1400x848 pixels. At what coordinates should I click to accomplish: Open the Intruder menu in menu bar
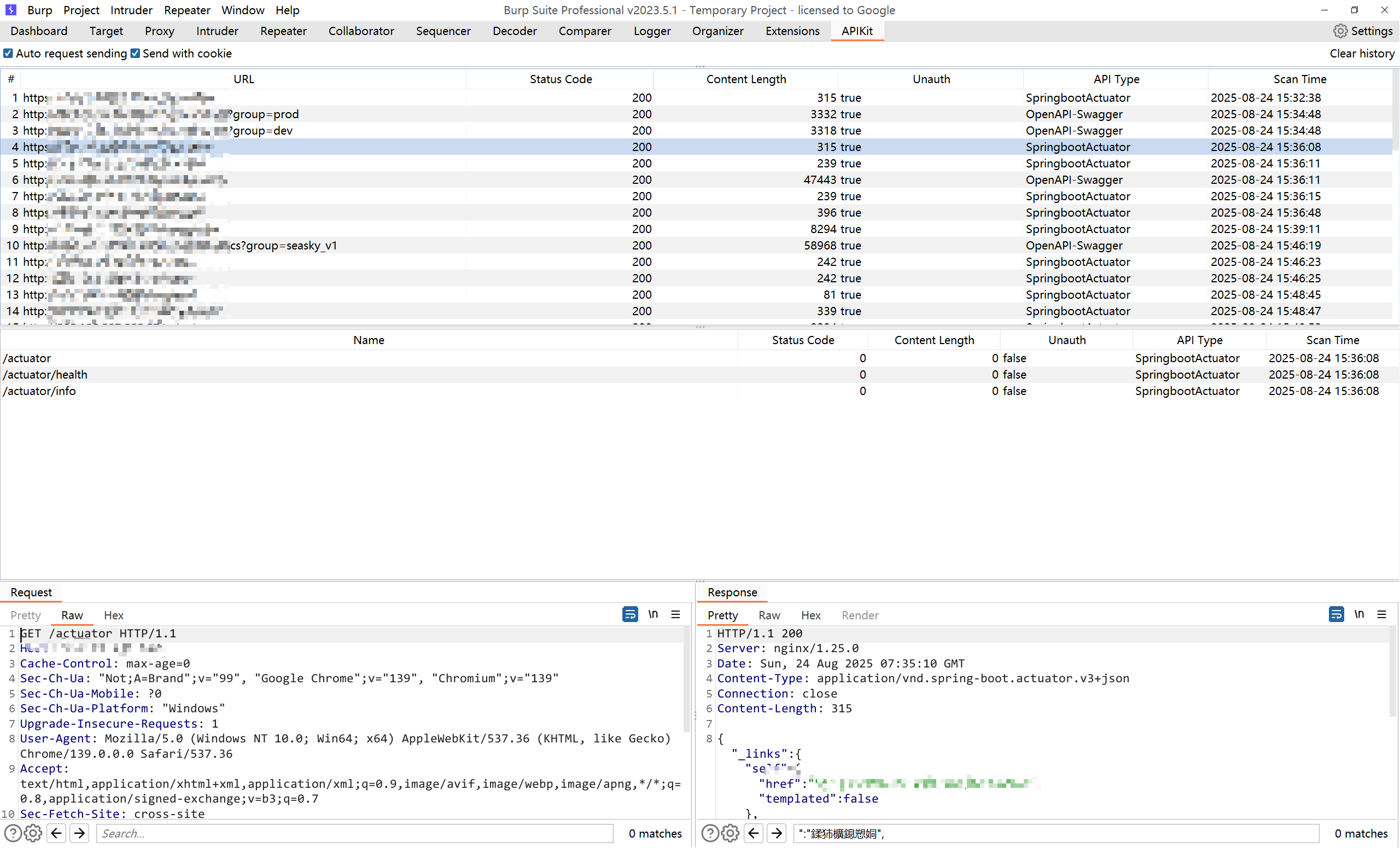click(131, 10)
